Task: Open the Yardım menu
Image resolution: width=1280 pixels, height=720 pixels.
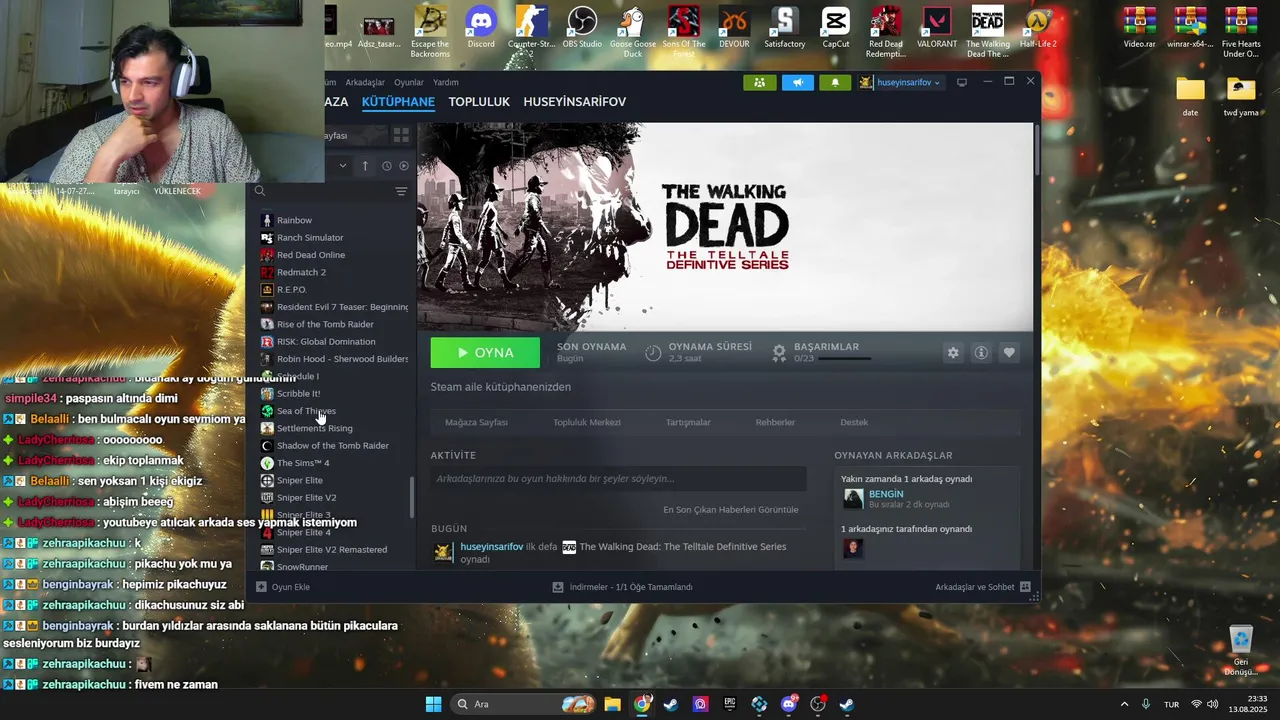Action: [x=446, y=82]
